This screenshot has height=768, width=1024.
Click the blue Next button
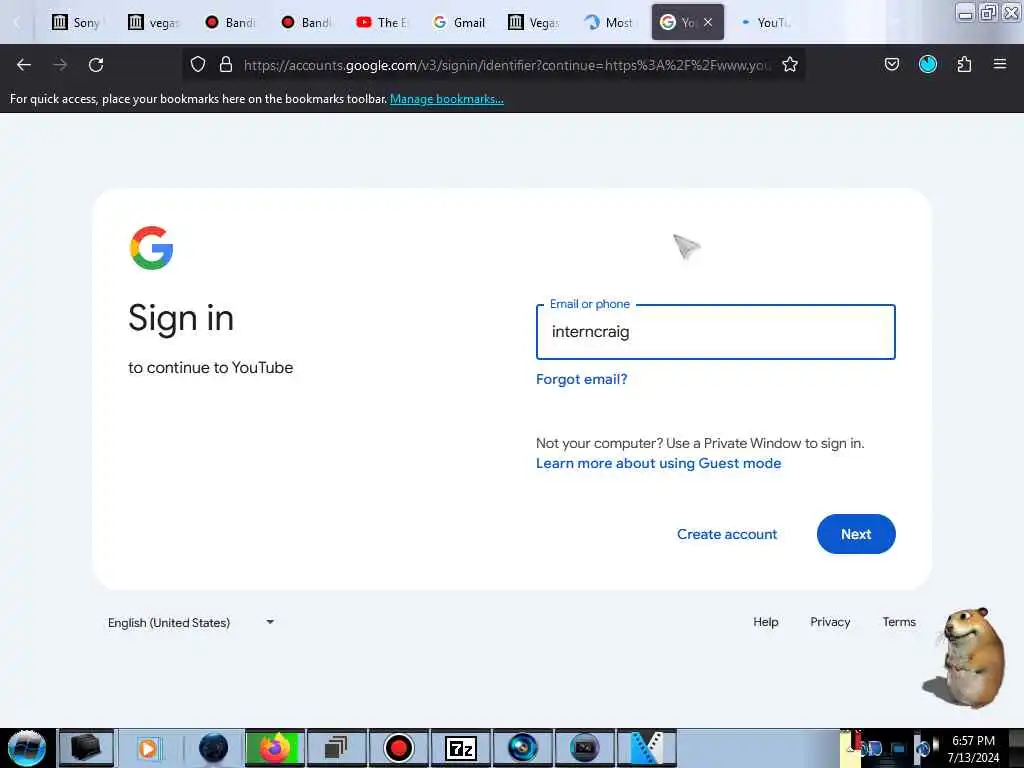point(856,534)
